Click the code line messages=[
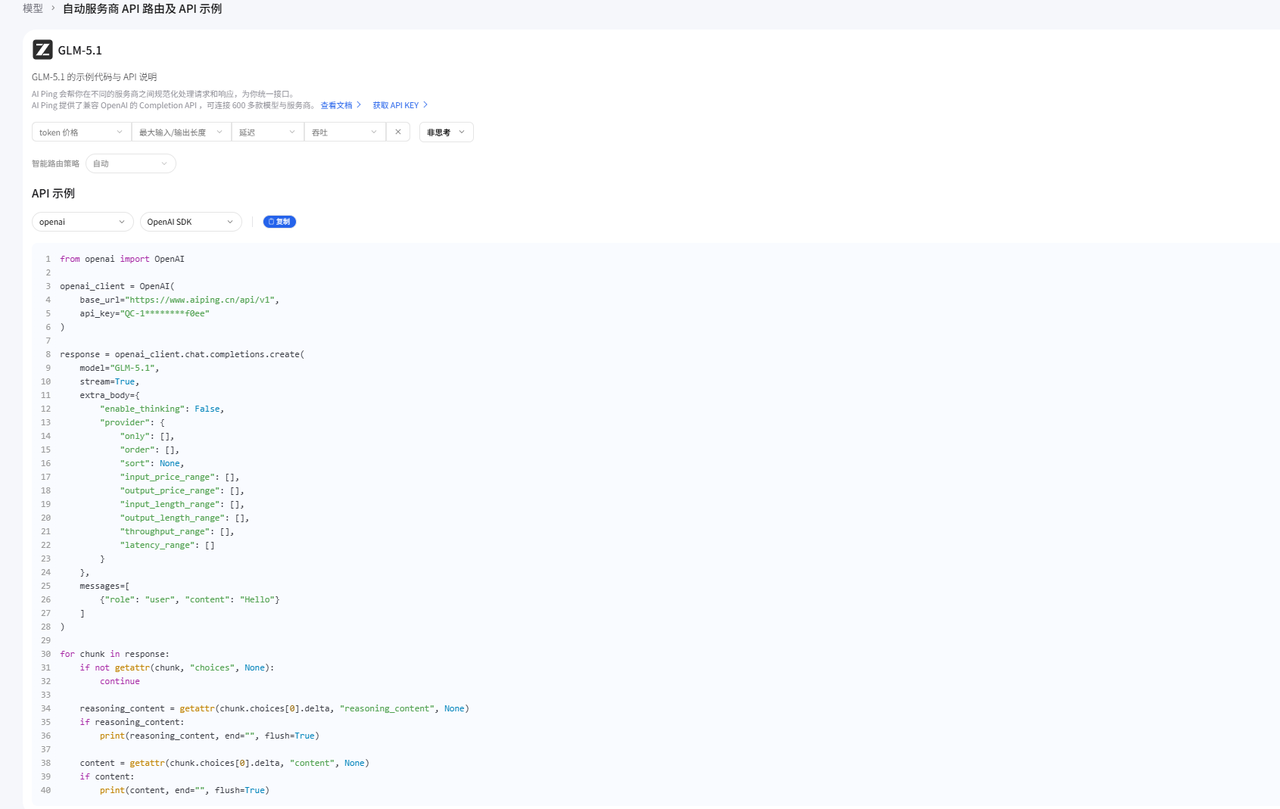This screenshot has height=809, width=1280. tap(104, 586)
